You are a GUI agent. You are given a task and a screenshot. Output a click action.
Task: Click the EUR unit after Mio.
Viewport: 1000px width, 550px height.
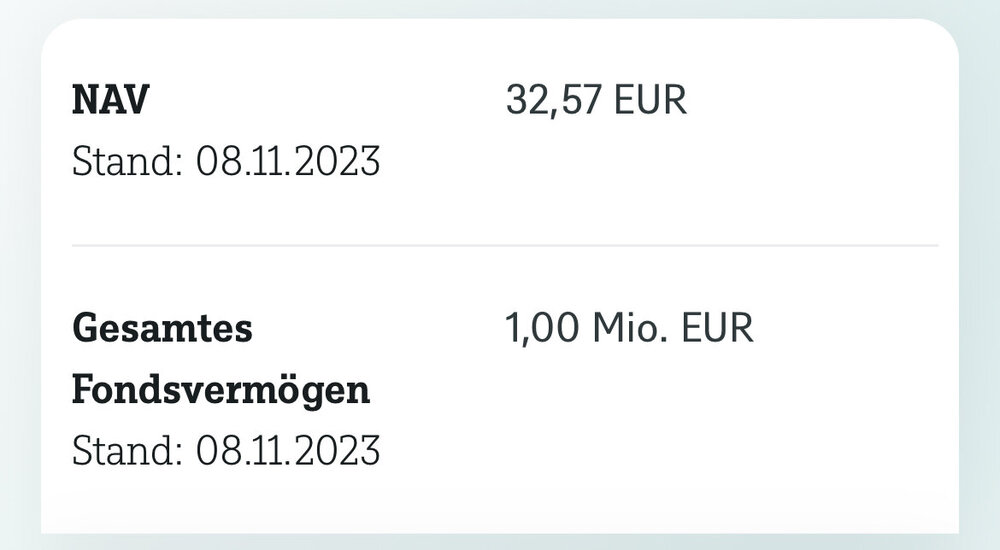716,329
